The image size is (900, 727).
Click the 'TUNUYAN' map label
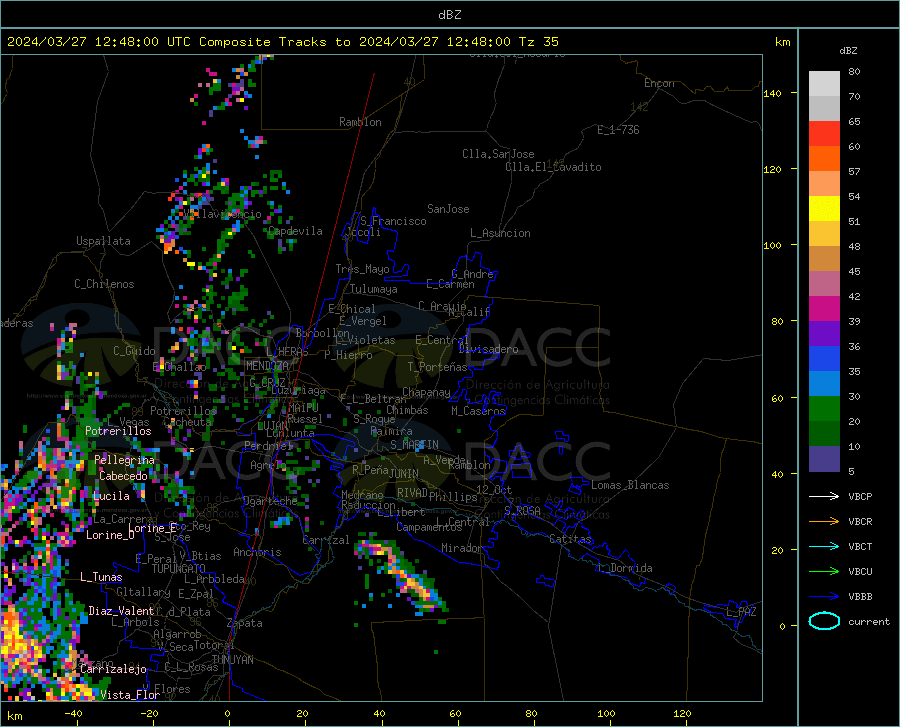click(232, 660)
